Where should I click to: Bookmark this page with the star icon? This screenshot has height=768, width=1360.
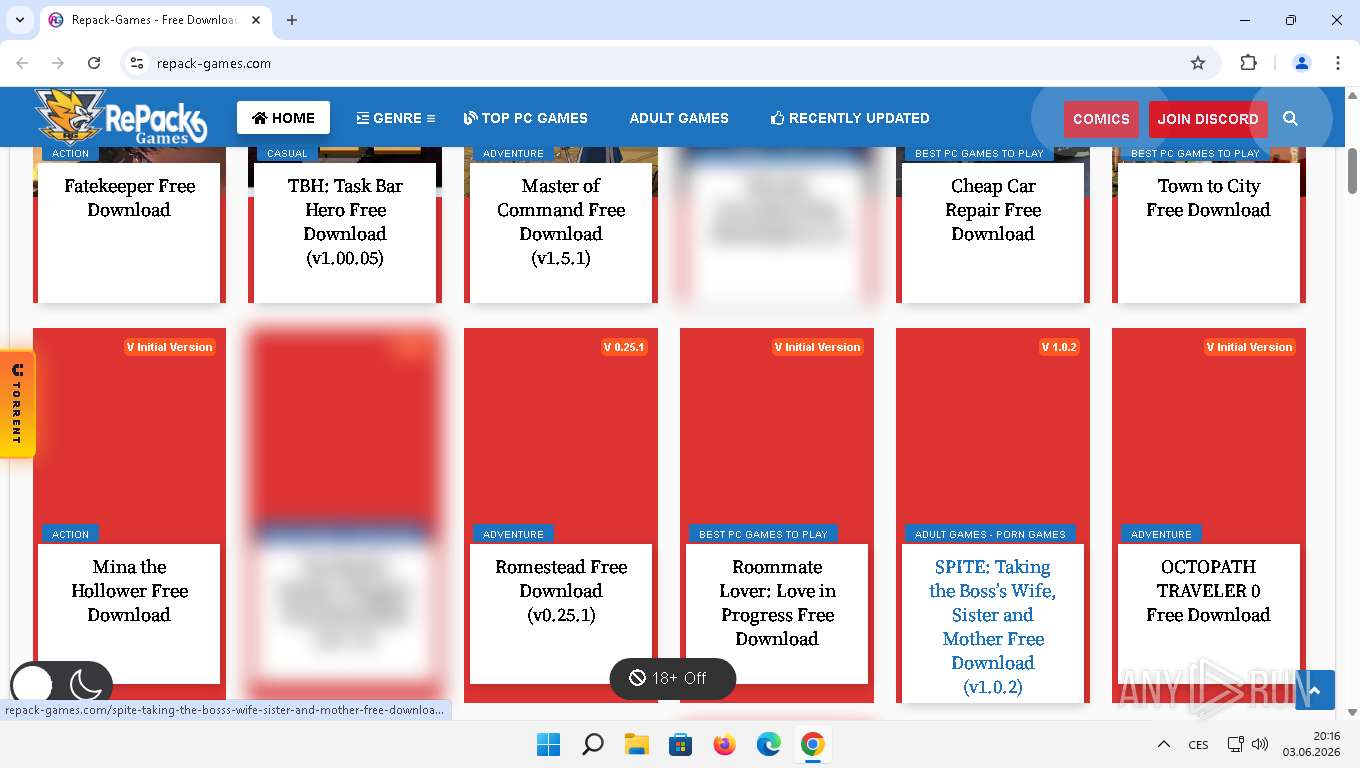tap(1198, 63)
